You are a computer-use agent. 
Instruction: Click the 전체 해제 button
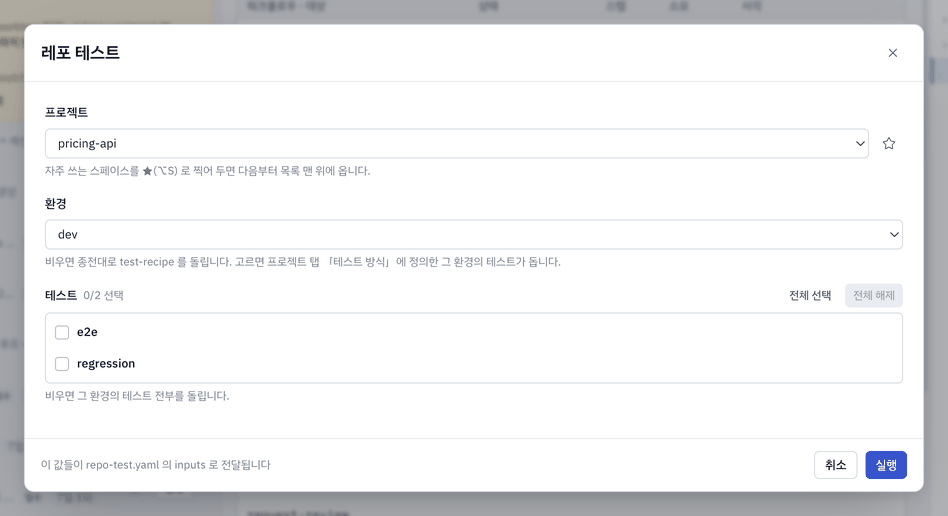point(873,295)
